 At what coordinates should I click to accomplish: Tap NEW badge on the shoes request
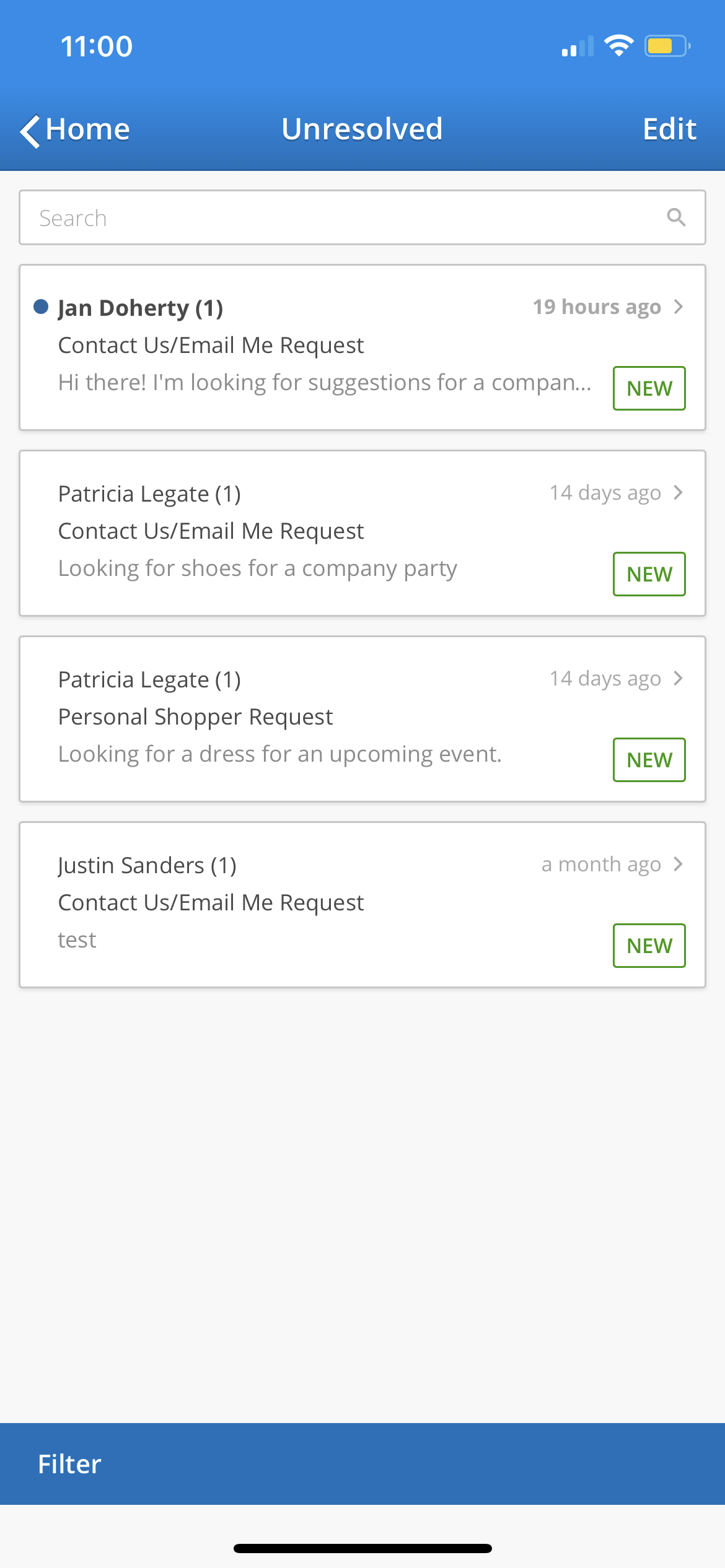coord(649,574)
